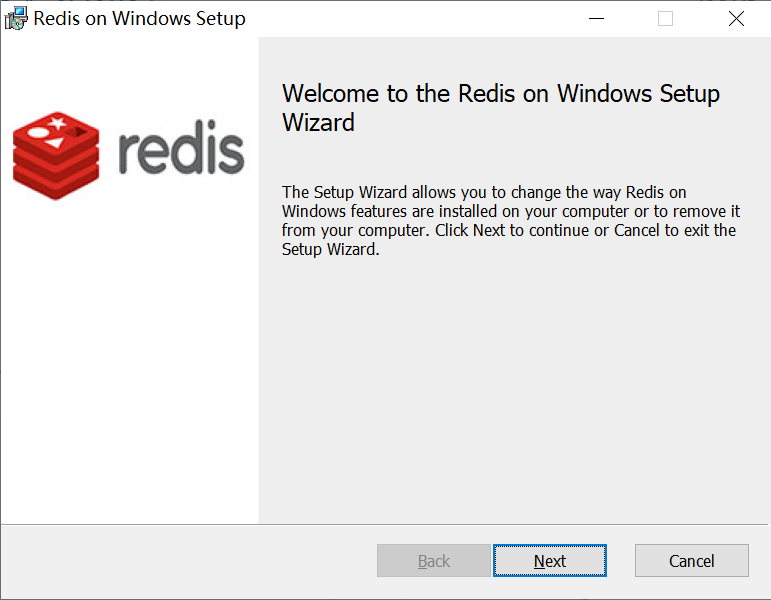Minimize the Redis setup window
Screen dimensions: 771x600
(597, 19)
